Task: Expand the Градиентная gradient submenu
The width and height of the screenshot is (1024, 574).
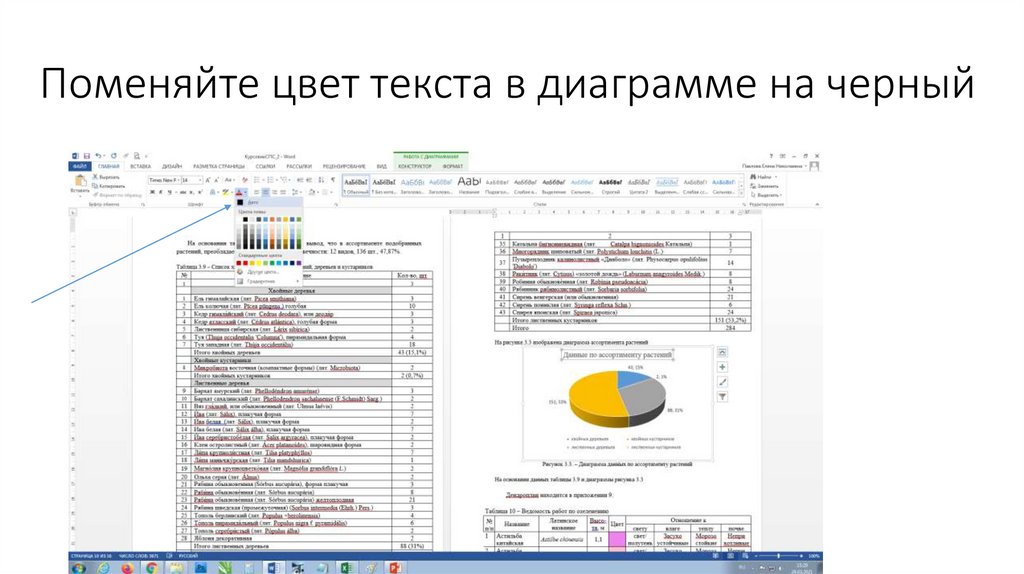Action: tap(269, 281)
